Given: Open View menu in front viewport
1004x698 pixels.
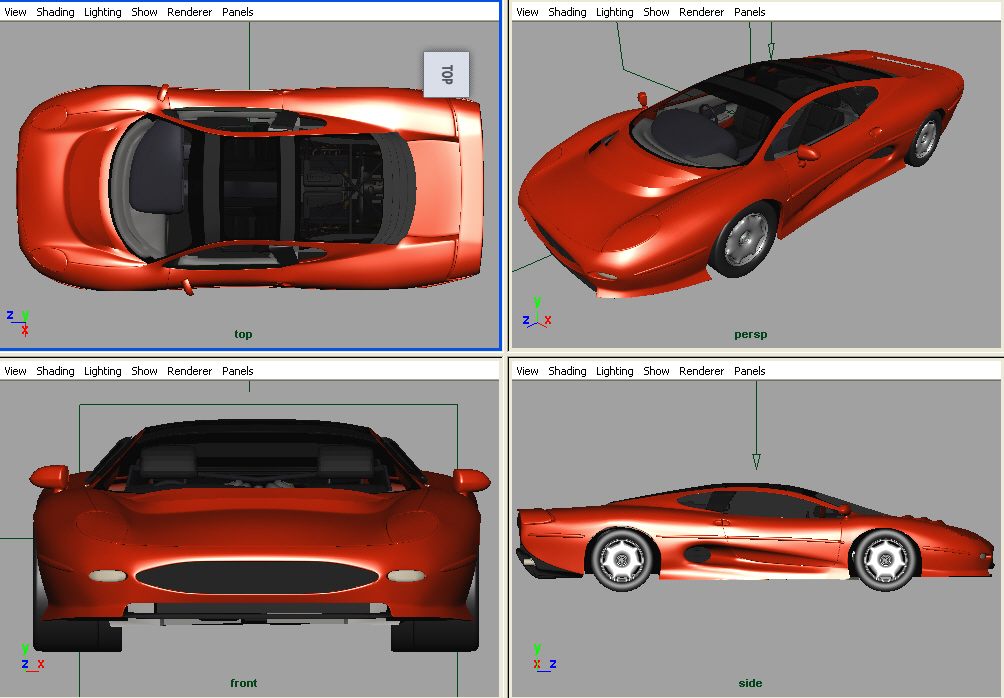Looking at the screenshot, I should pyautogui.click(x=15, y=371).
